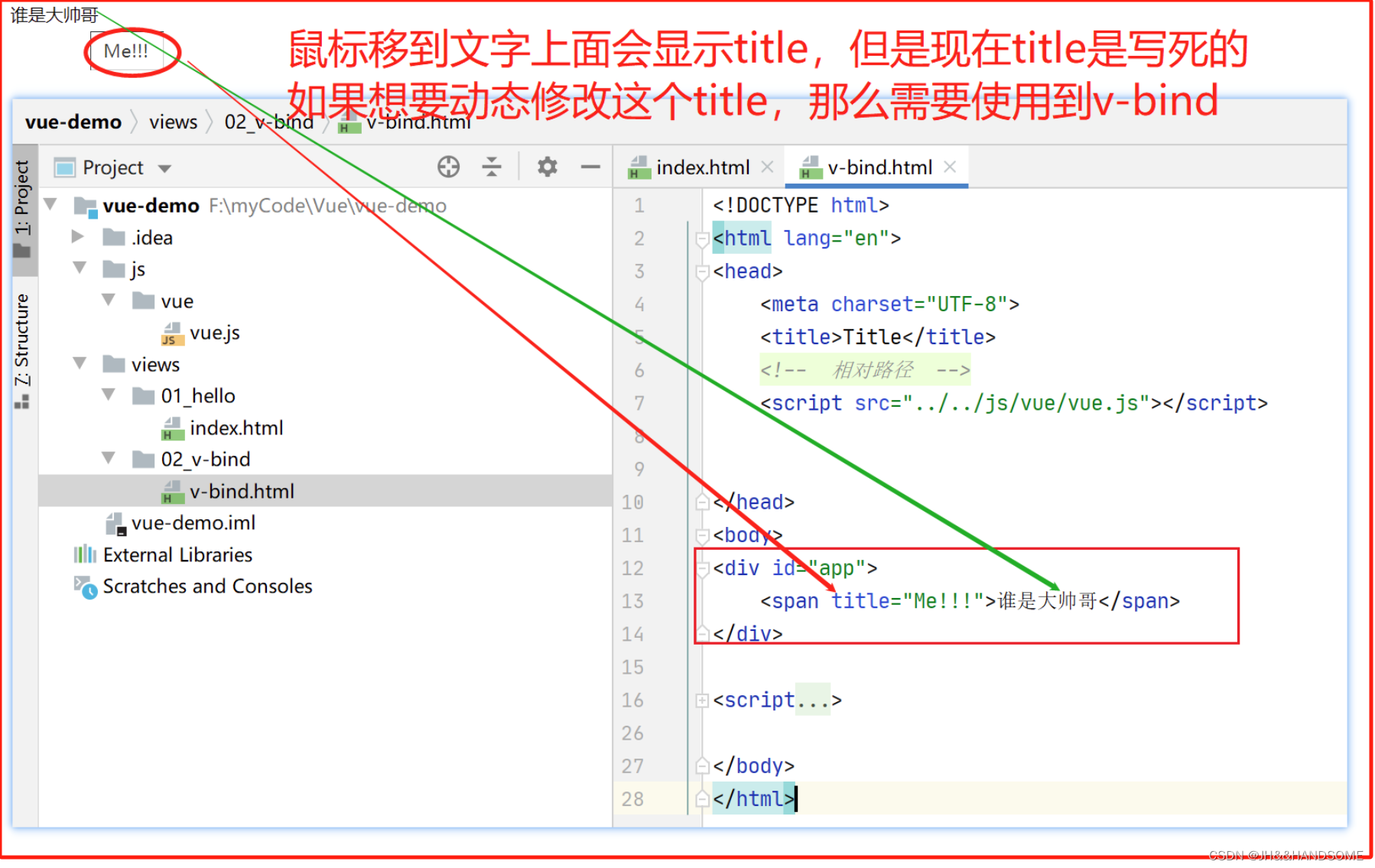Viewport: 1375px width, 868px height.
Task: Expand the folded script block on line 16
Action: [x=701, y=700]
